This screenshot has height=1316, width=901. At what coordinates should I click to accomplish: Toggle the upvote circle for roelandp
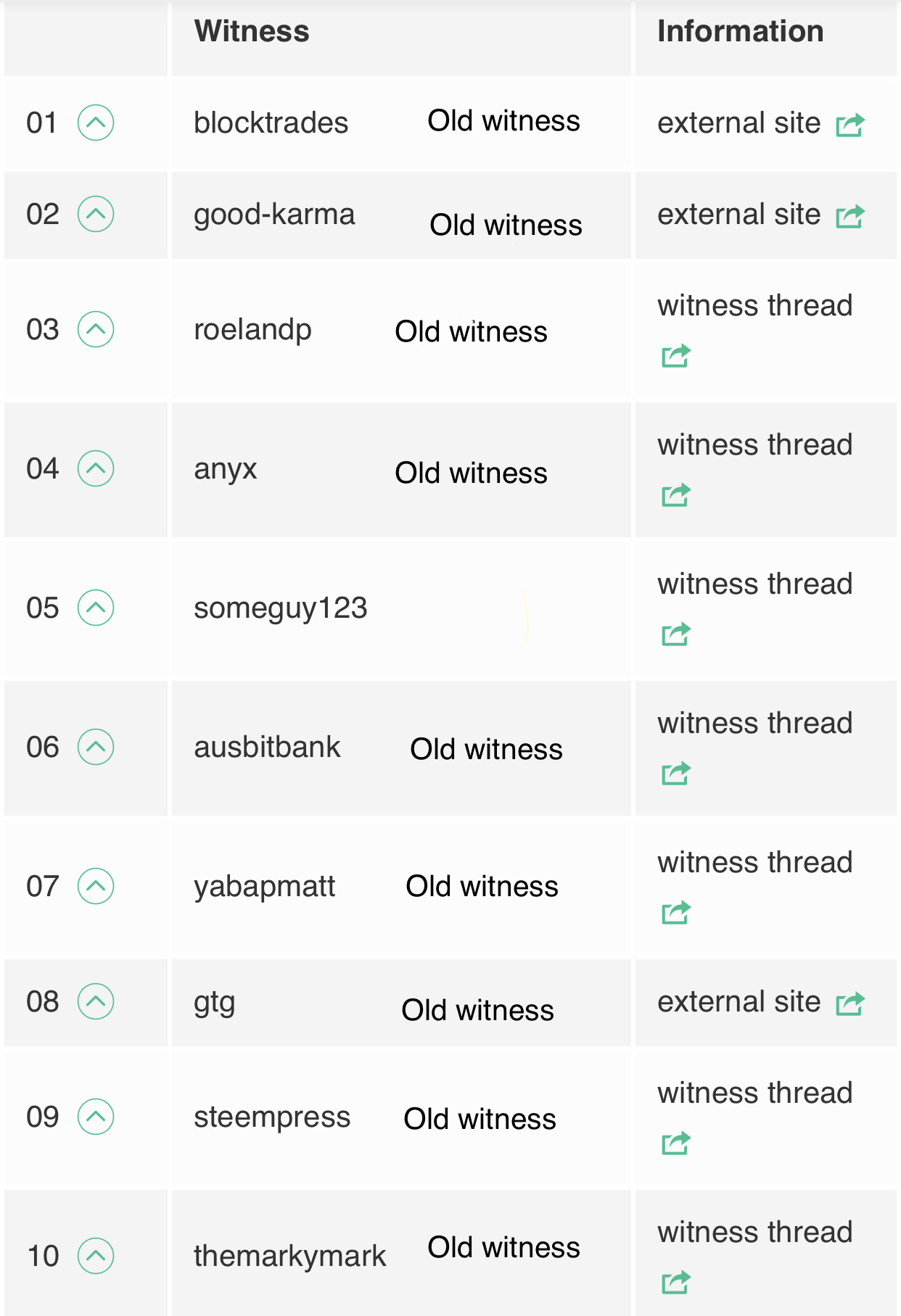(96, 329)
